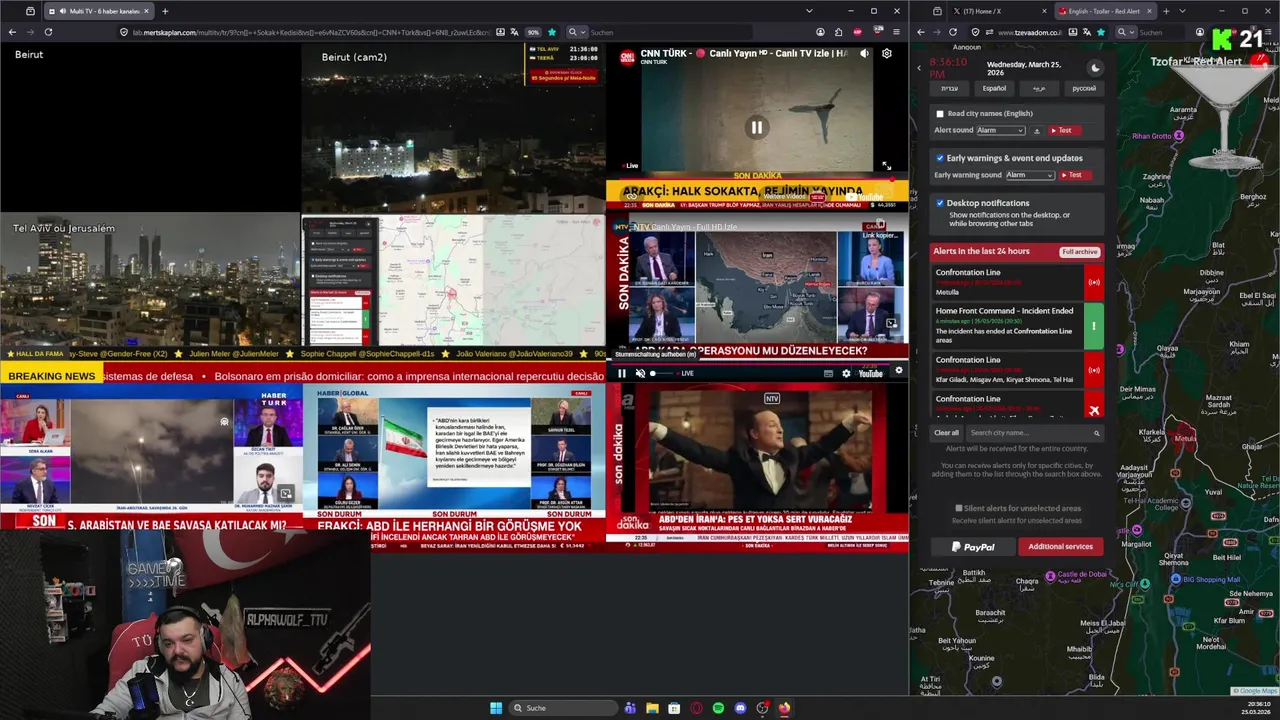Click the translate page icon in Tzofar window

(x=1087, y=32)
